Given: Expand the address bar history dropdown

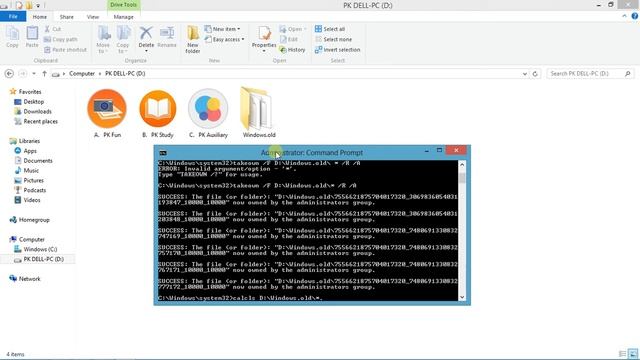Looking at the screenshot, I should coord(524,74).
